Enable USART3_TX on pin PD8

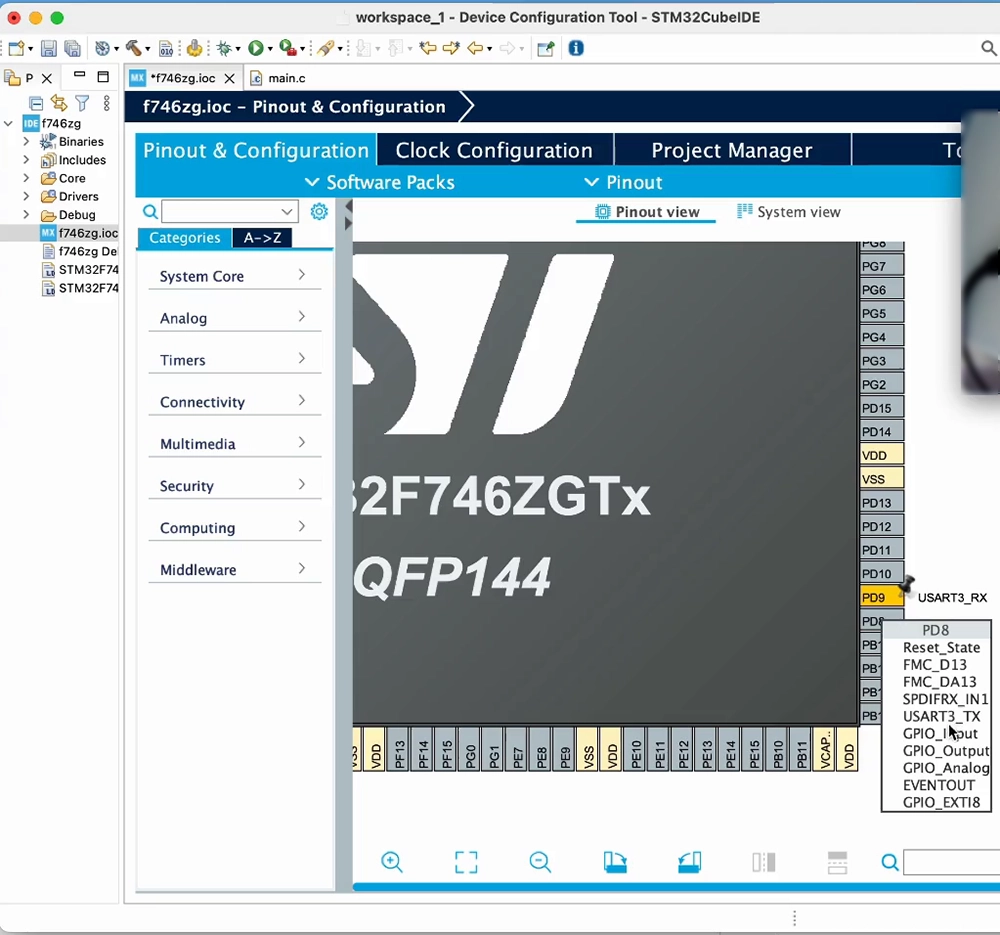click(941, 715)
